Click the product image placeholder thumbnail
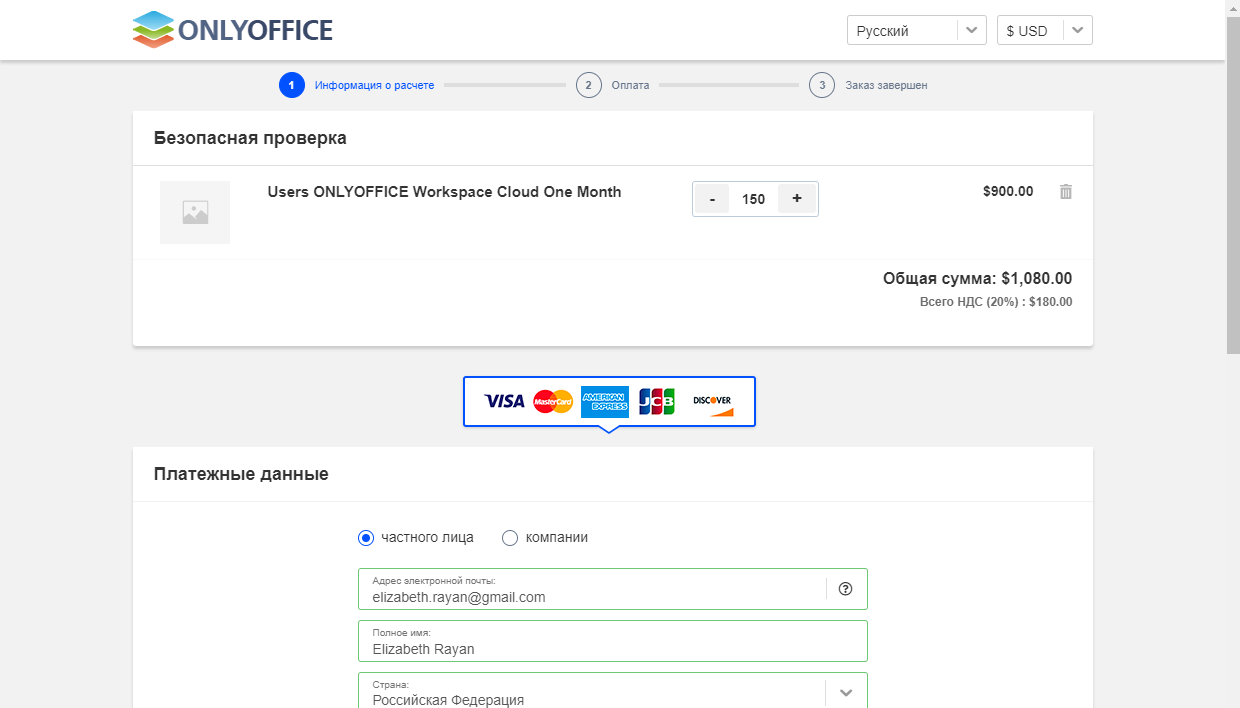 point(195,212)
